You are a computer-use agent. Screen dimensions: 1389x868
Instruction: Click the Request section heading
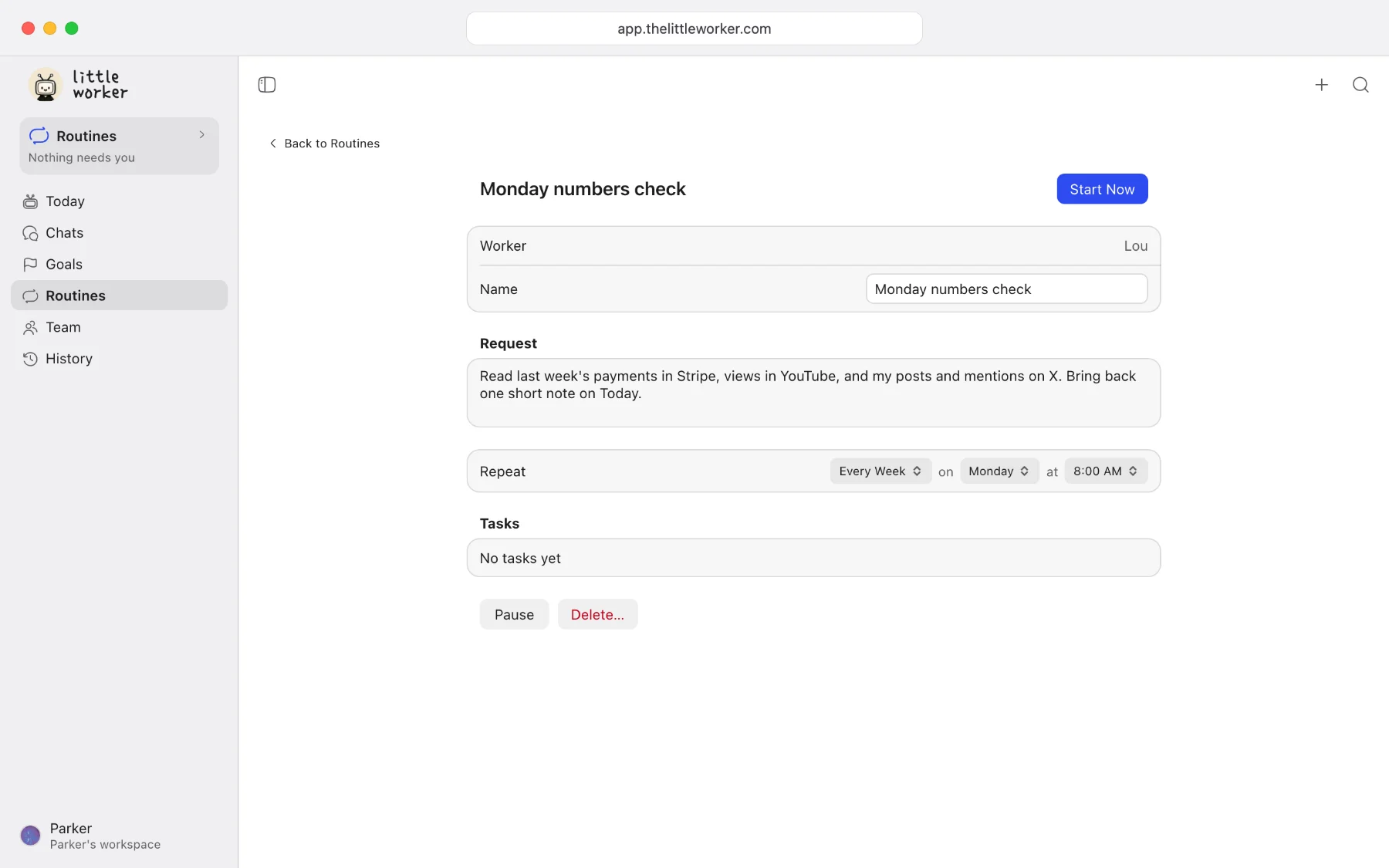point(508,343)
